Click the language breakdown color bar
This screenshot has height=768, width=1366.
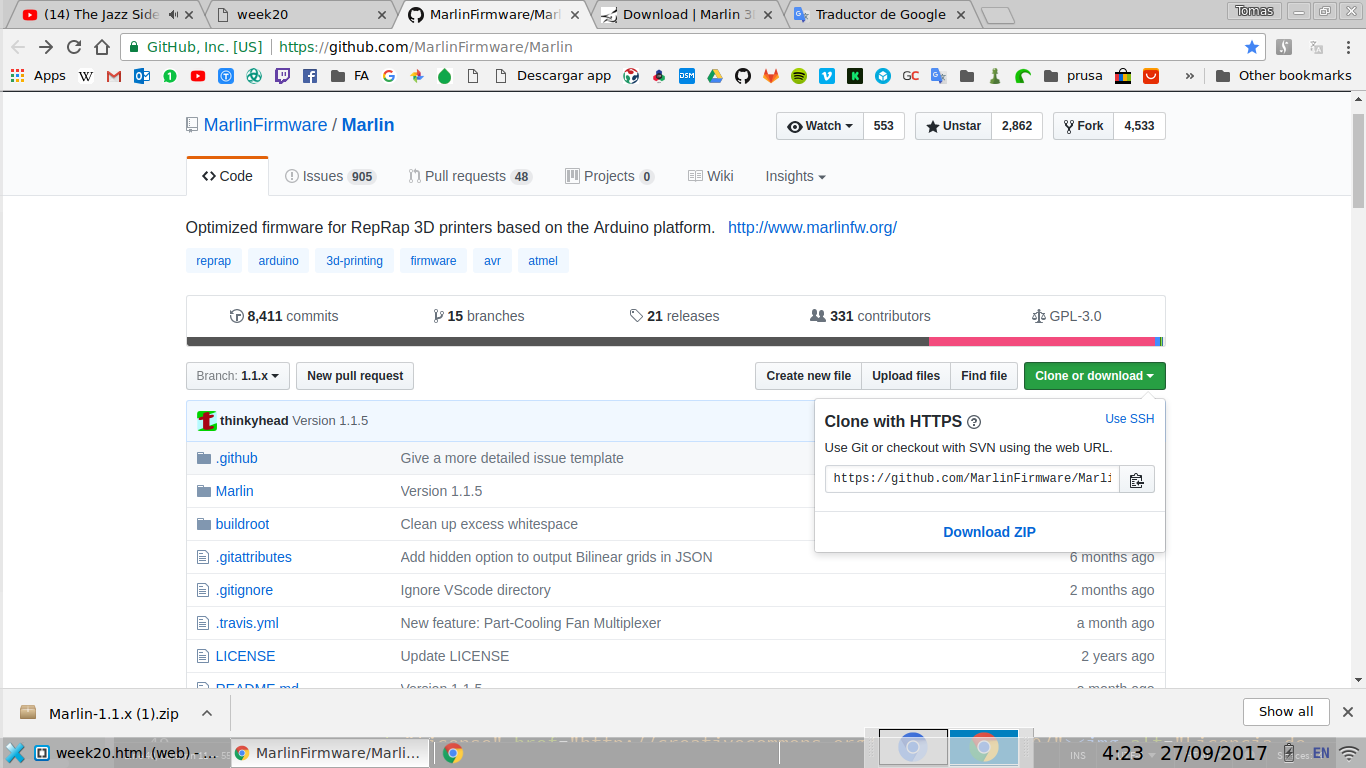coord(675,342)
